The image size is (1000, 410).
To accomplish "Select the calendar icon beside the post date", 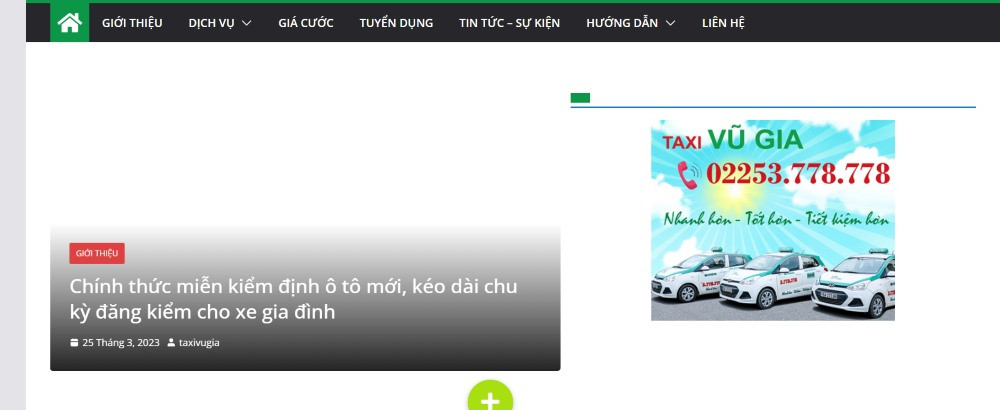I will pyautogui.click(x=74, y=342).
